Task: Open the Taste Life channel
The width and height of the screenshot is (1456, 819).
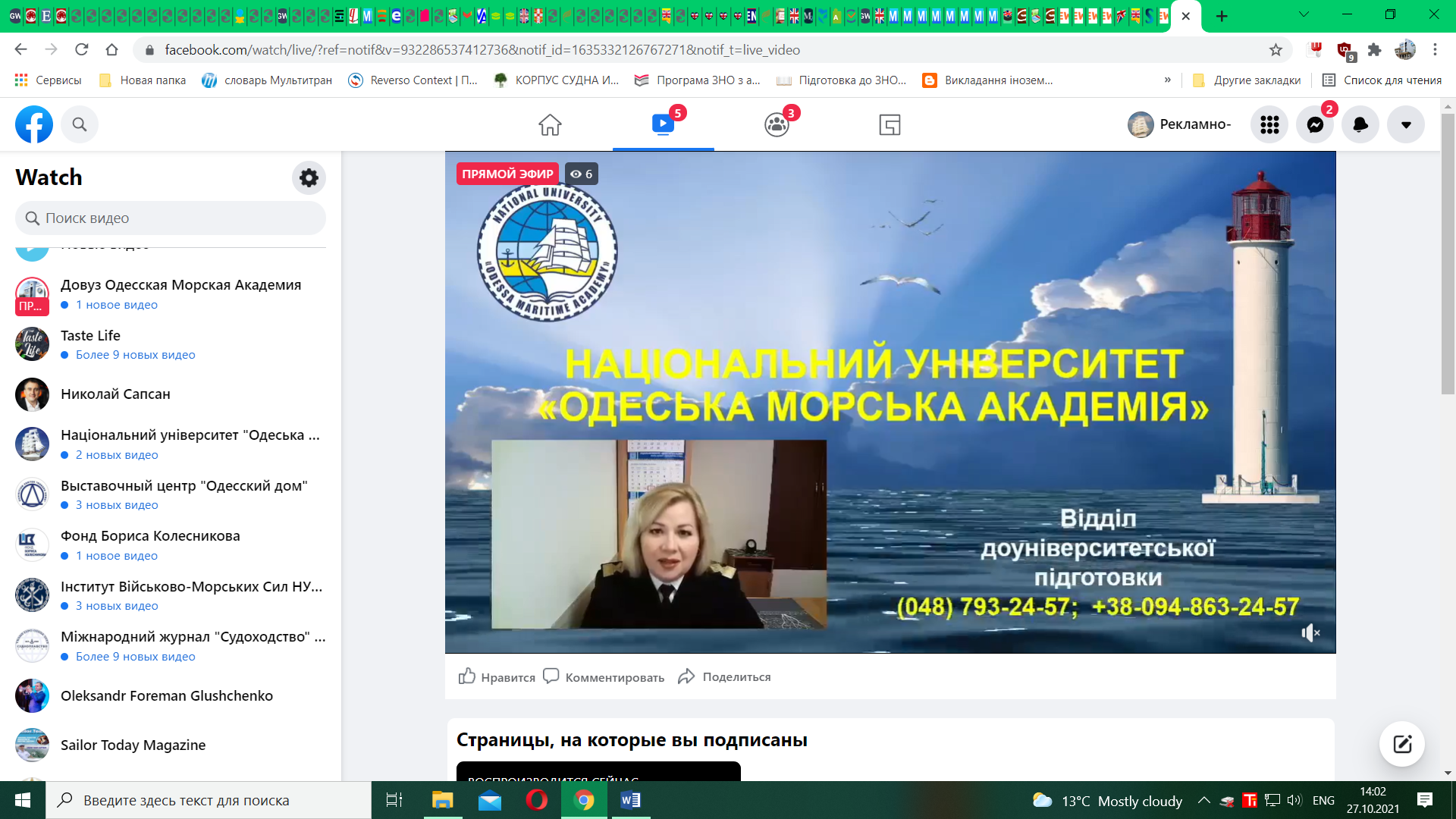Action: coord(171,344)
